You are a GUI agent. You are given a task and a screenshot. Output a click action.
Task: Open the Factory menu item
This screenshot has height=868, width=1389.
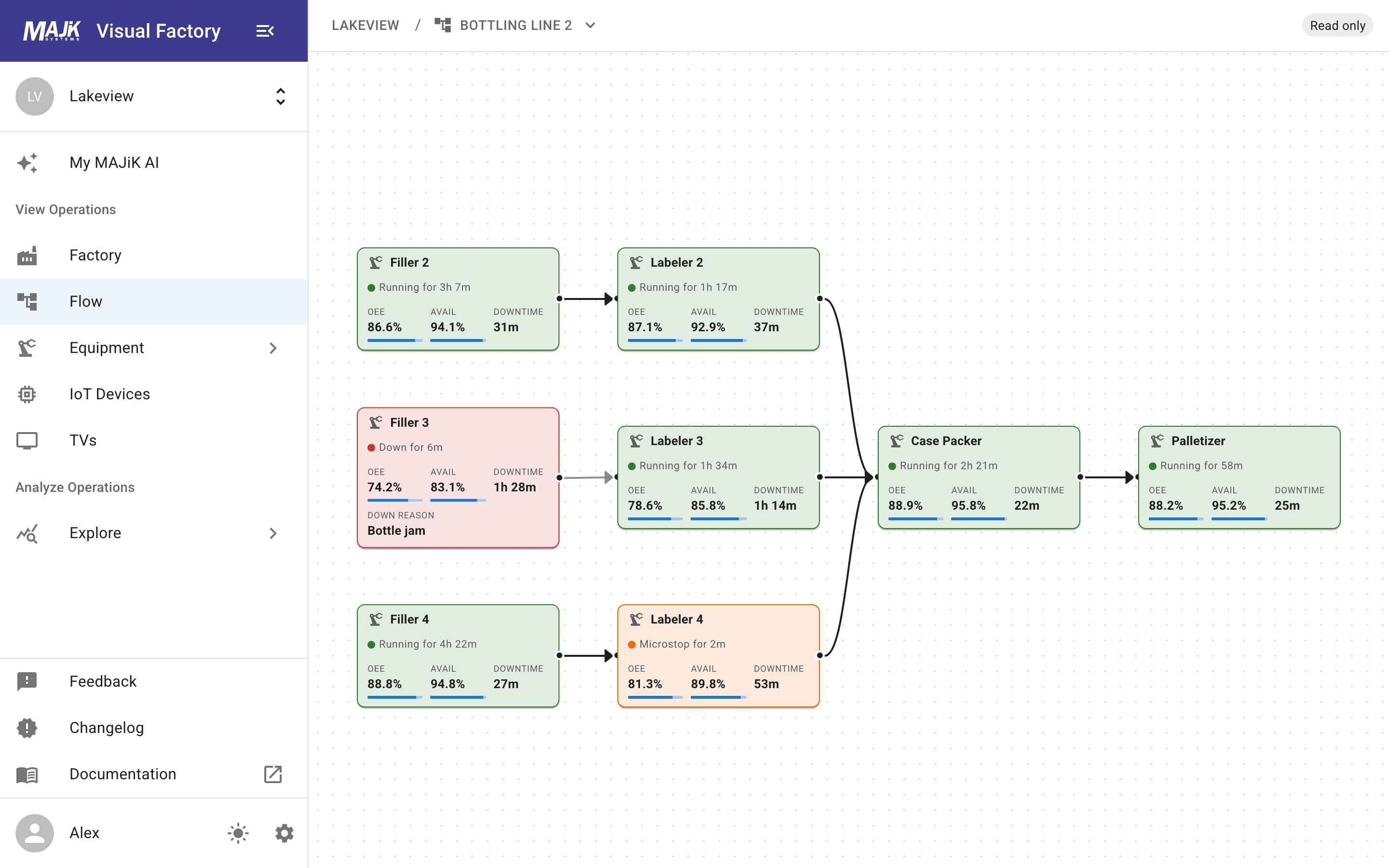pyautogui.click(x=154, y=256)
